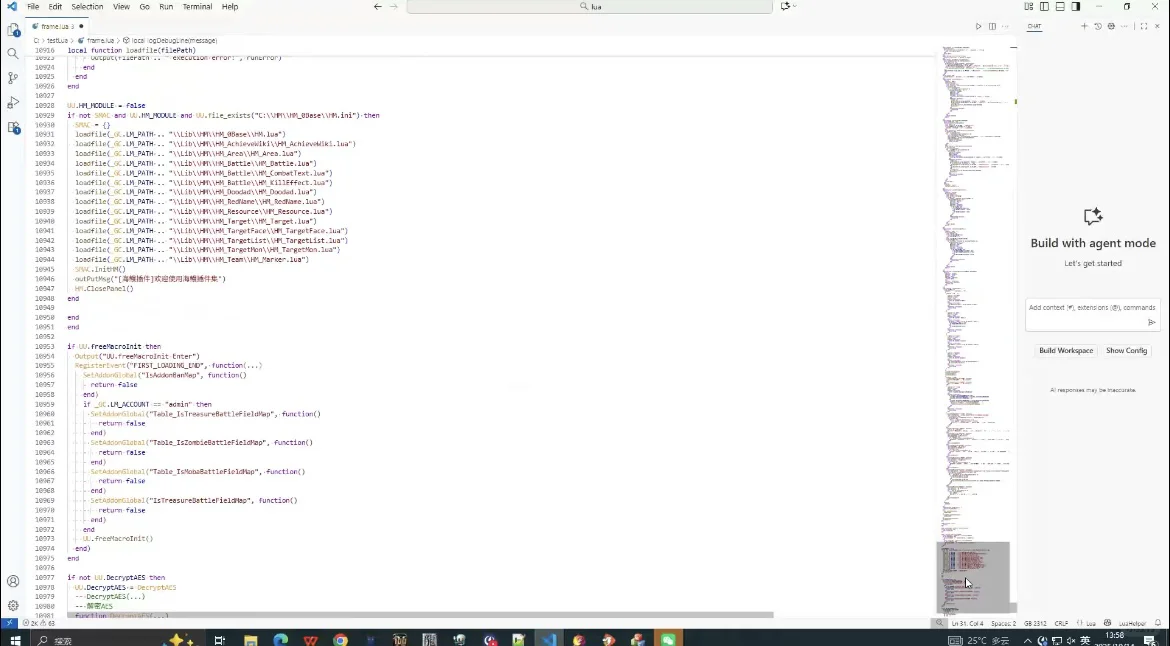The width and height of the screenshot is (1170, 646).
Task: Open the Run and Debug view
Action: 13,102
